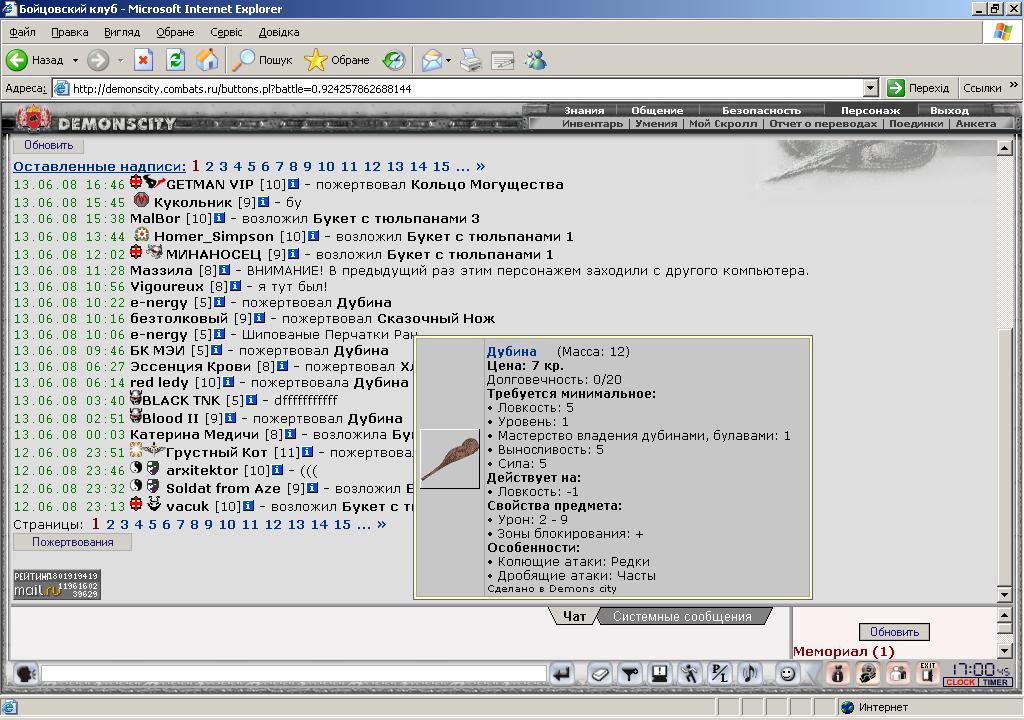The height and width of the screenshot is (720, 1024).
Task: Toggle the CLOCK mode button
Action: (960, 682)
